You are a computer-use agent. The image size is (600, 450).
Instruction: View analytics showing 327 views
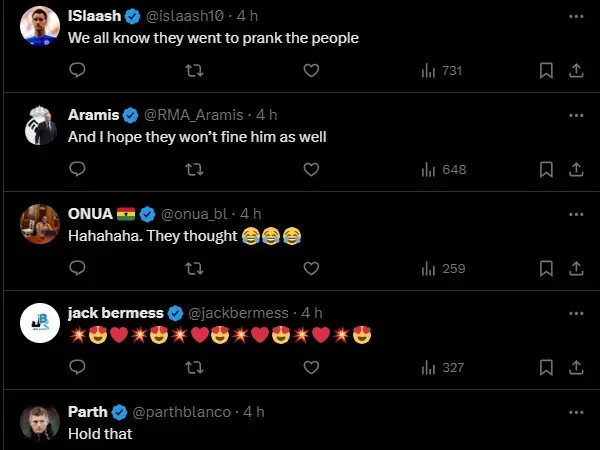(443, 367)
